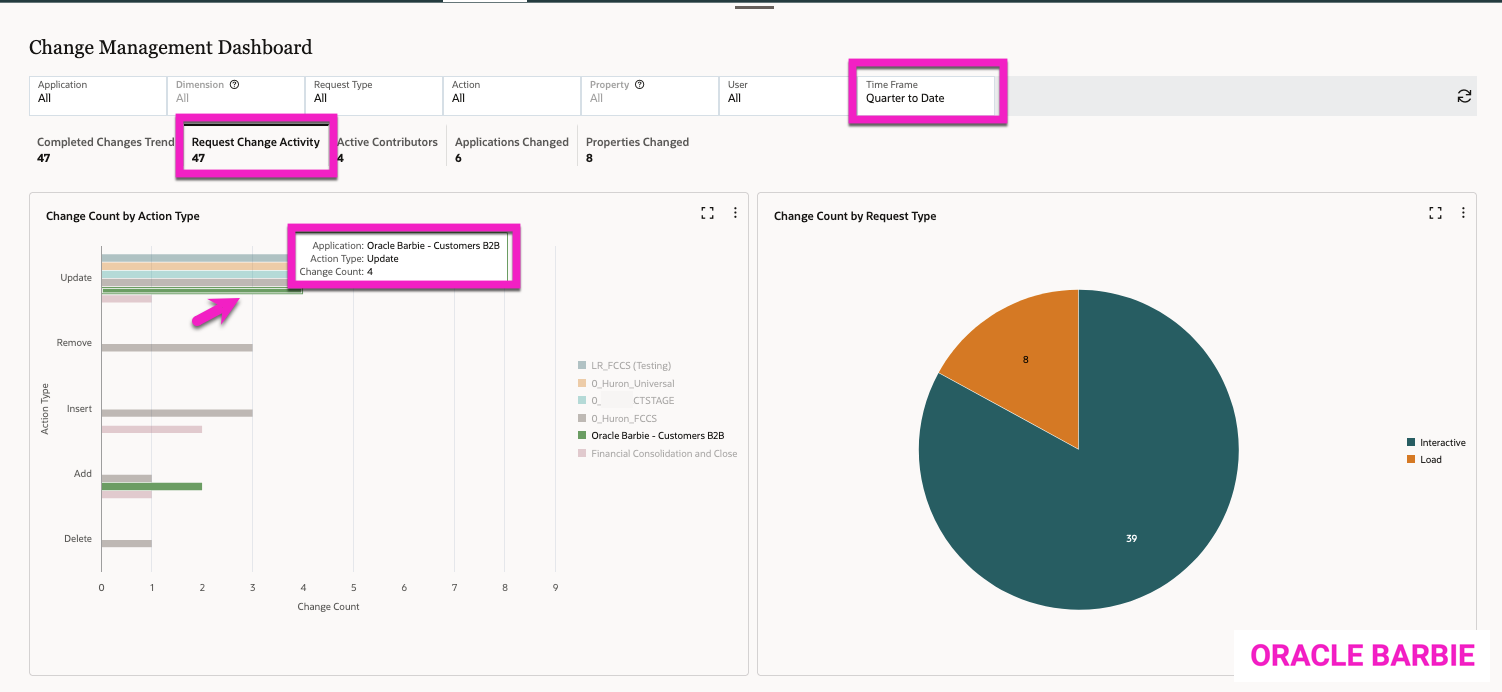Open the Application filter dropdown
The image size is (1502, 692).
97,92
